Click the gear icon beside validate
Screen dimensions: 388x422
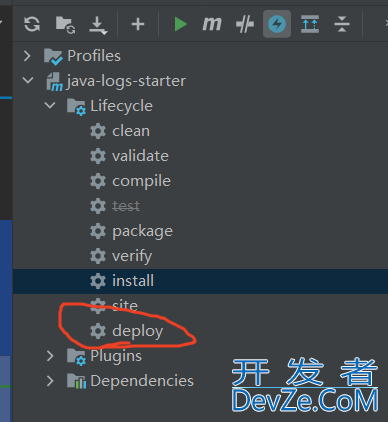click(x=98, y=156)
